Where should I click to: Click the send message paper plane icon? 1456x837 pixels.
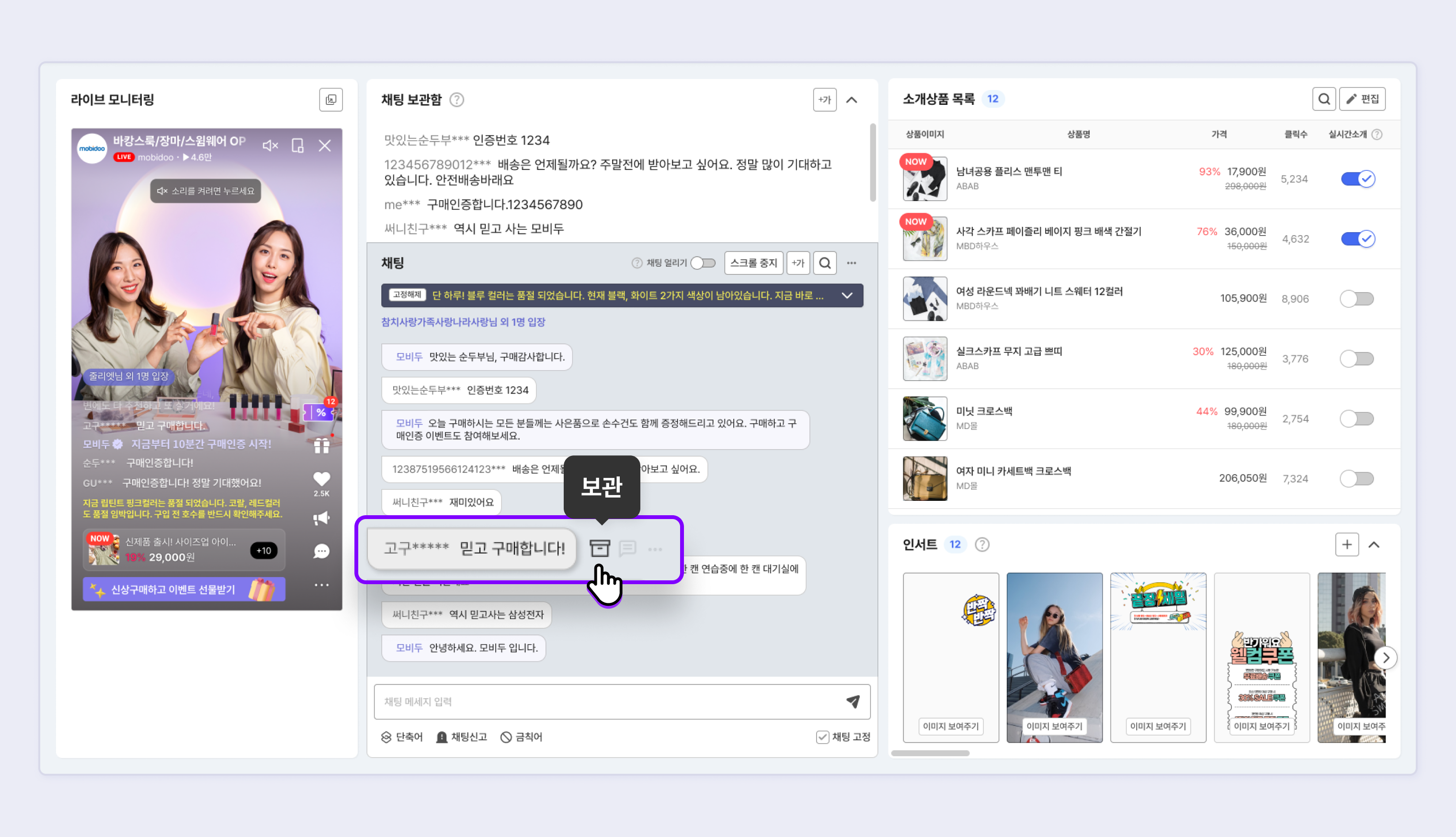[x=853, y=701]
